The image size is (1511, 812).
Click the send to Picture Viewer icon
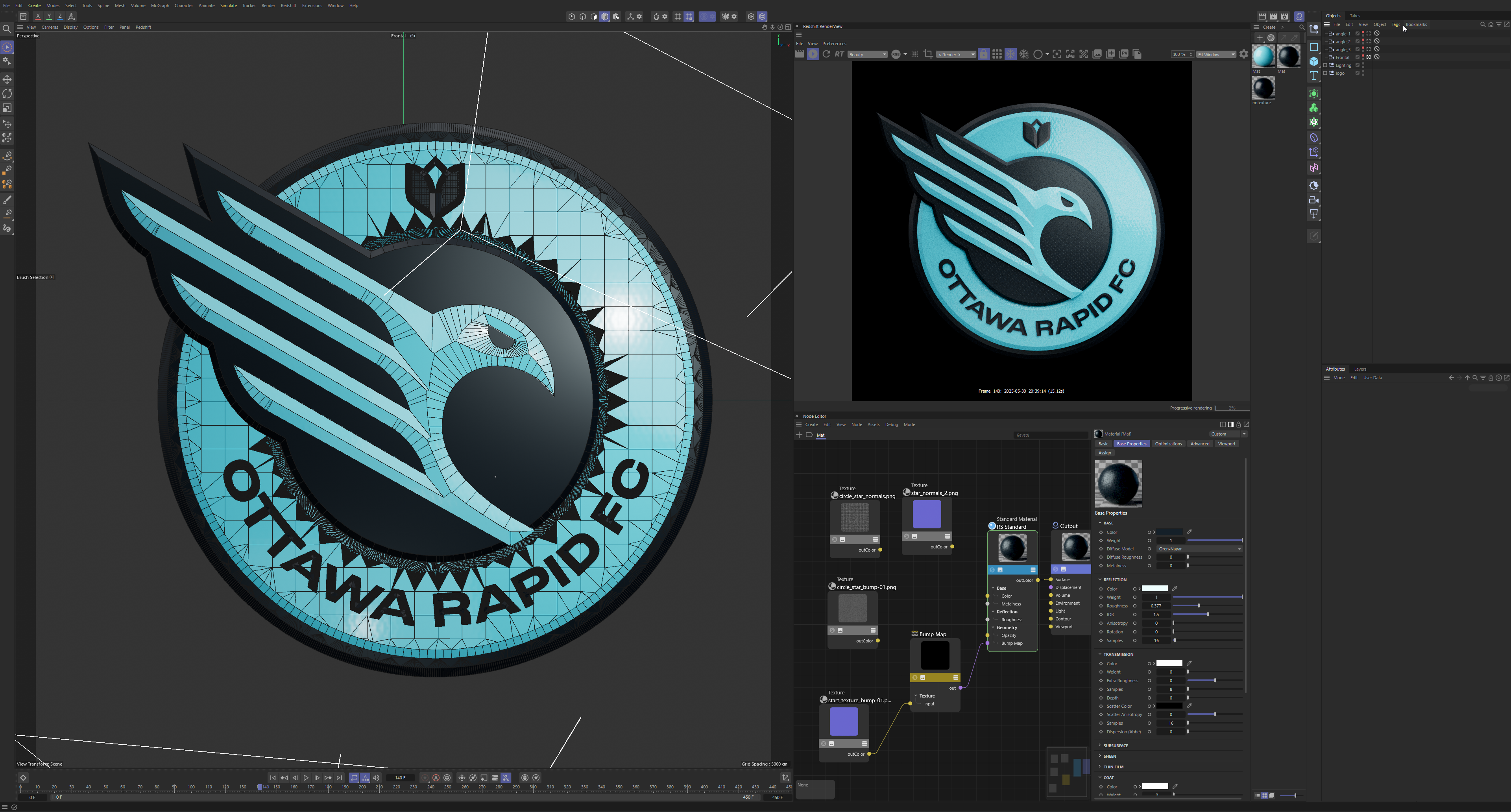click(1124, 55)
